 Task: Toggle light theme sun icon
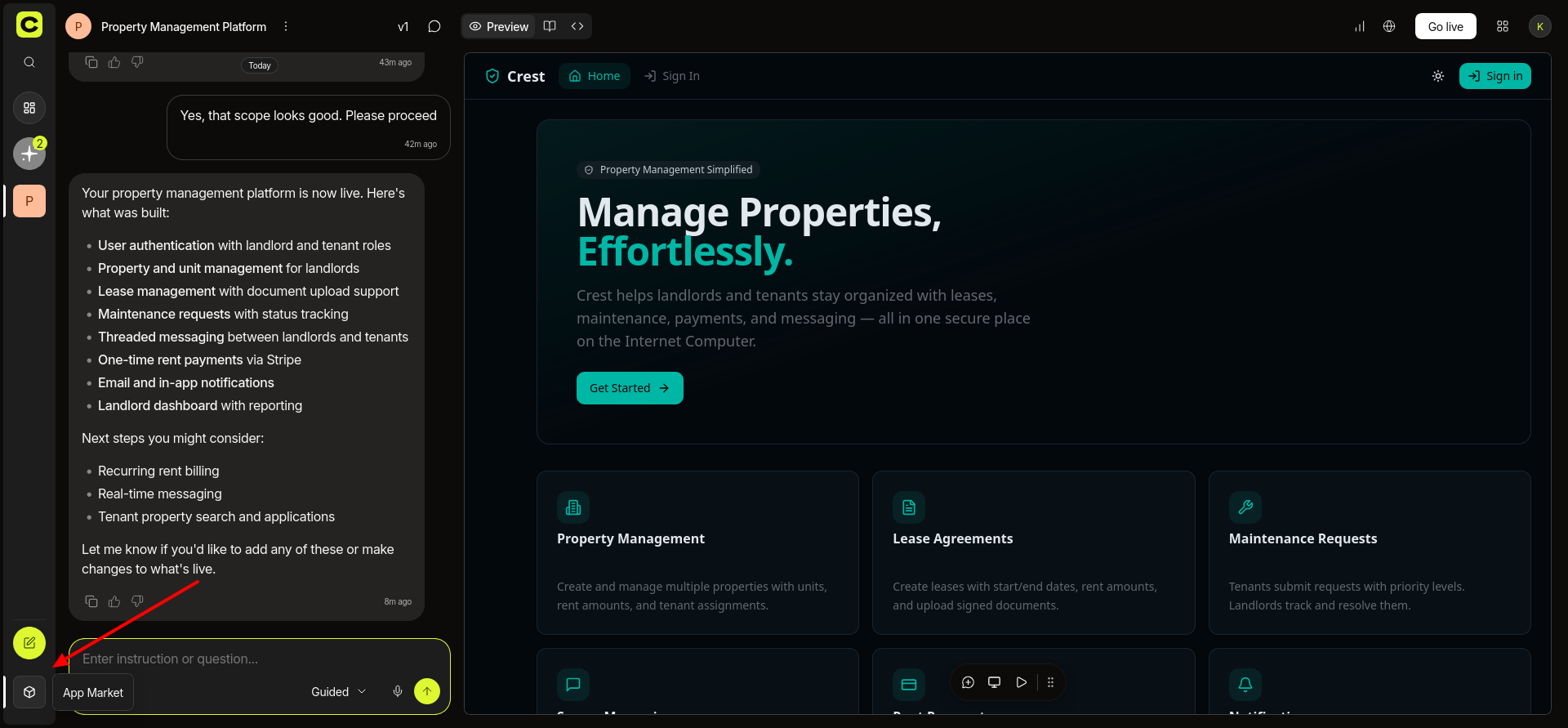pyautogui.click(x=1438, y=76)
